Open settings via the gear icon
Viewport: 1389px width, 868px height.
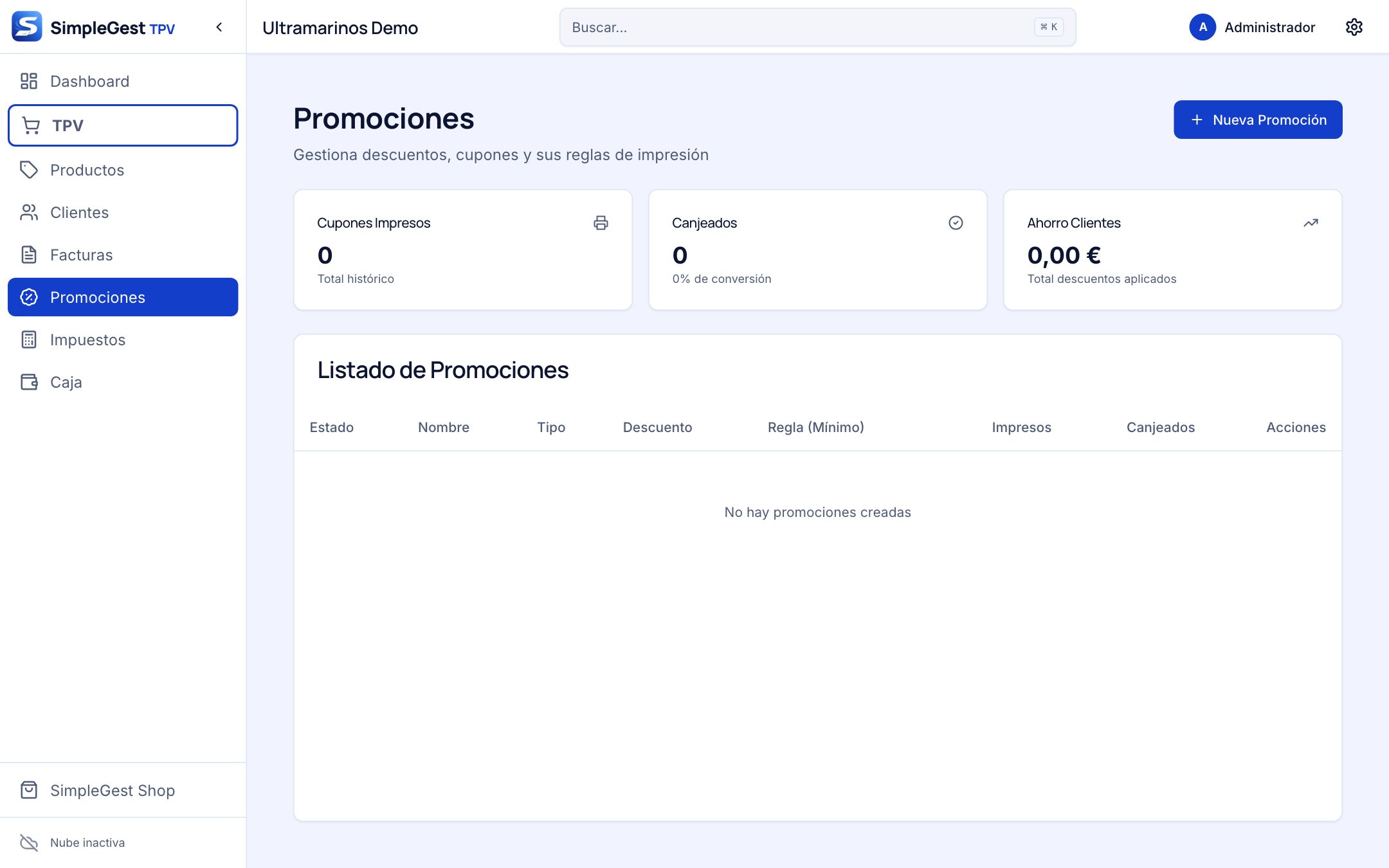pyautogui.click(x=1354, y=27)
